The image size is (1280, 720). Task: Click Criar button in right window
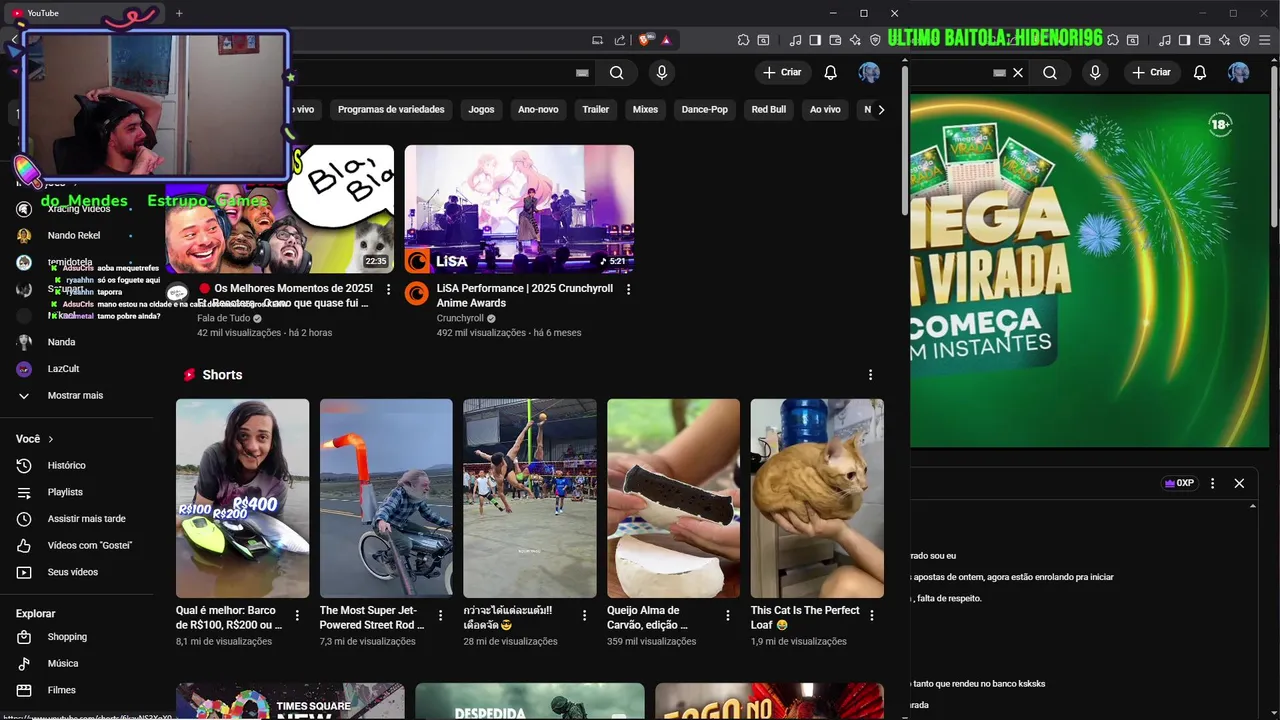(1151, 72)
